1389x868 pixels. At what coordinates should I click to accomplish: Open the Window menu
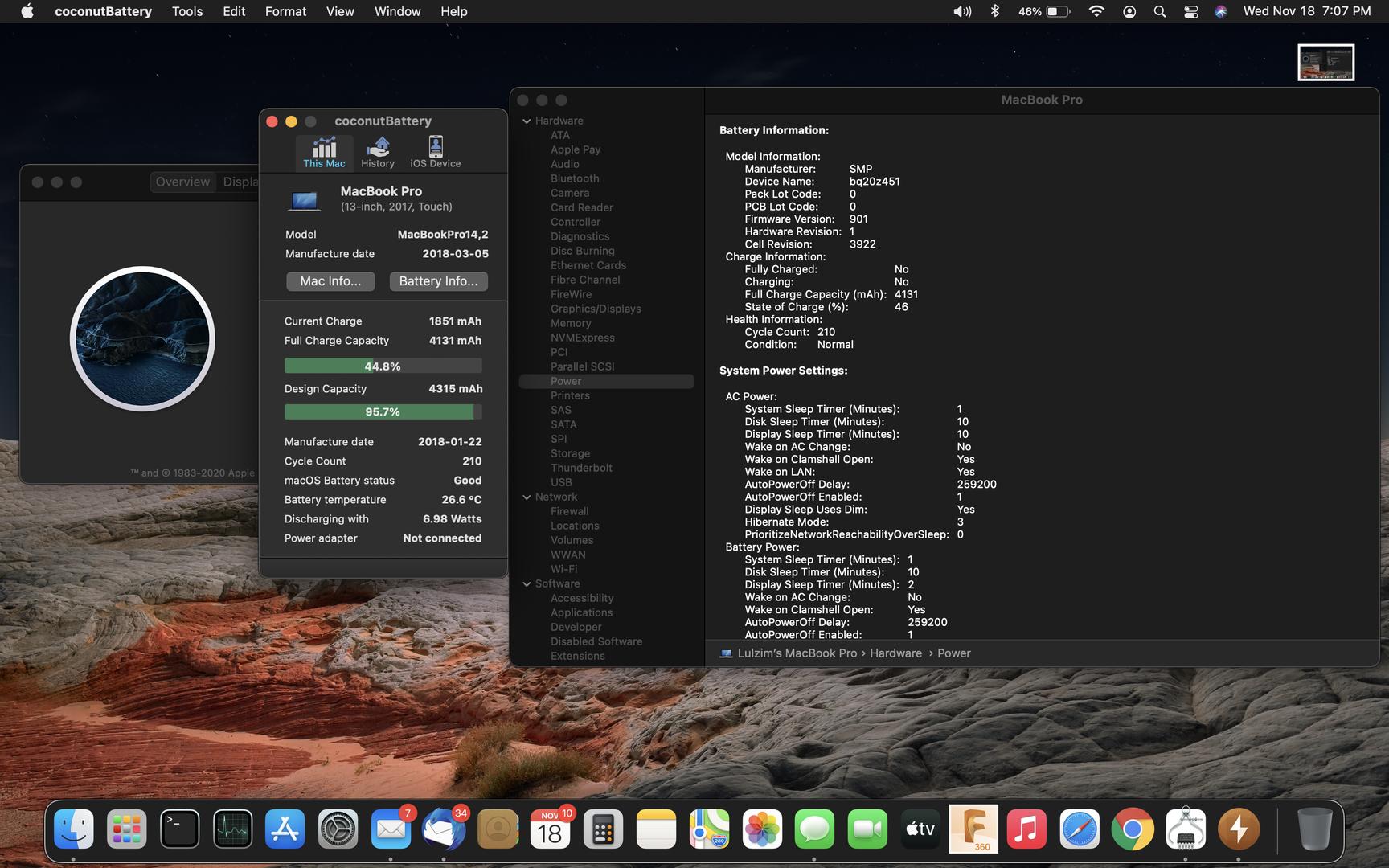397,11
